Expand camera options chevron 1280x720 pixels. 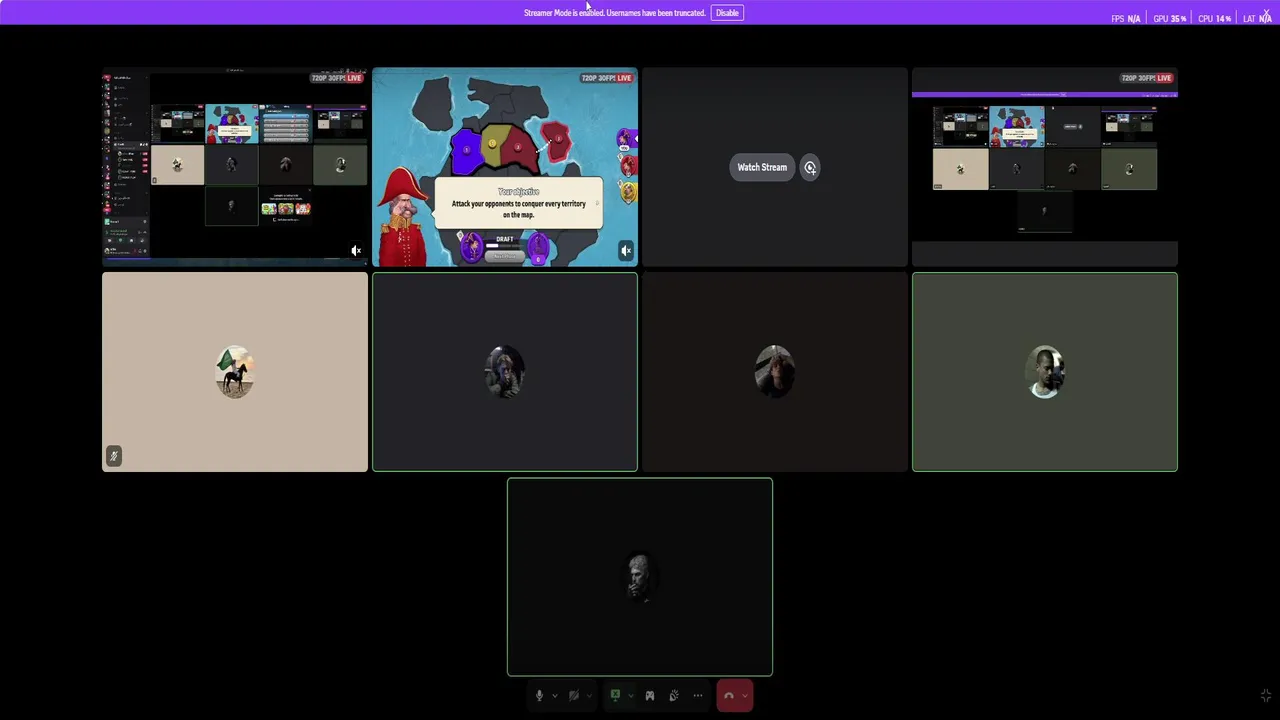point(589,696)
